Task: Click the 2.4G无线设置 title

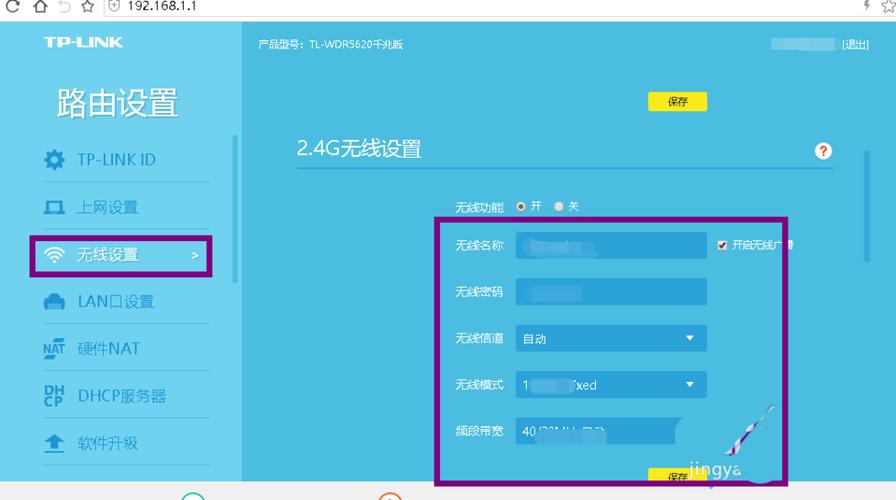Action: coord(359,149)
